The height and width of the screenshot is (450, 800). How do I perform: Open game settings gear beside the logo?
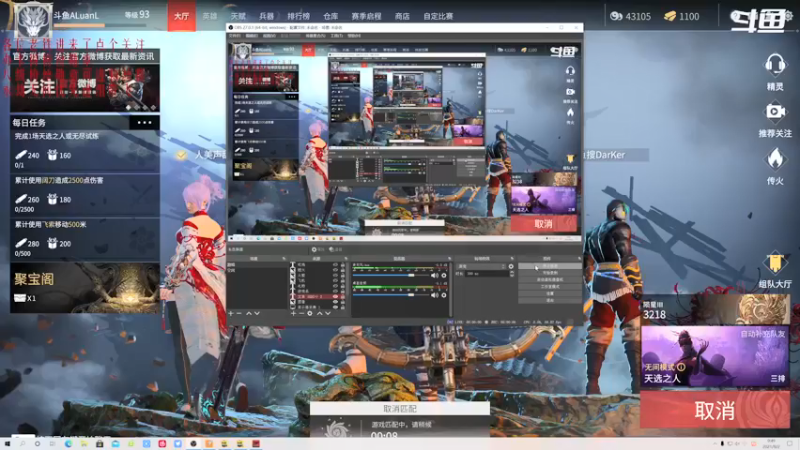tap(789, 16)
